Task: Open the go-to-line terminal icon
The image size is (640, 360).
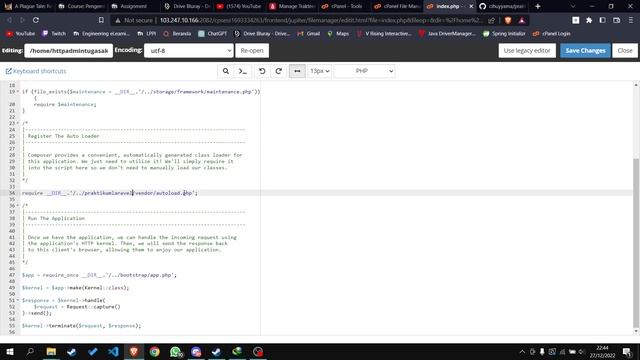Action: tap(242, 71)
